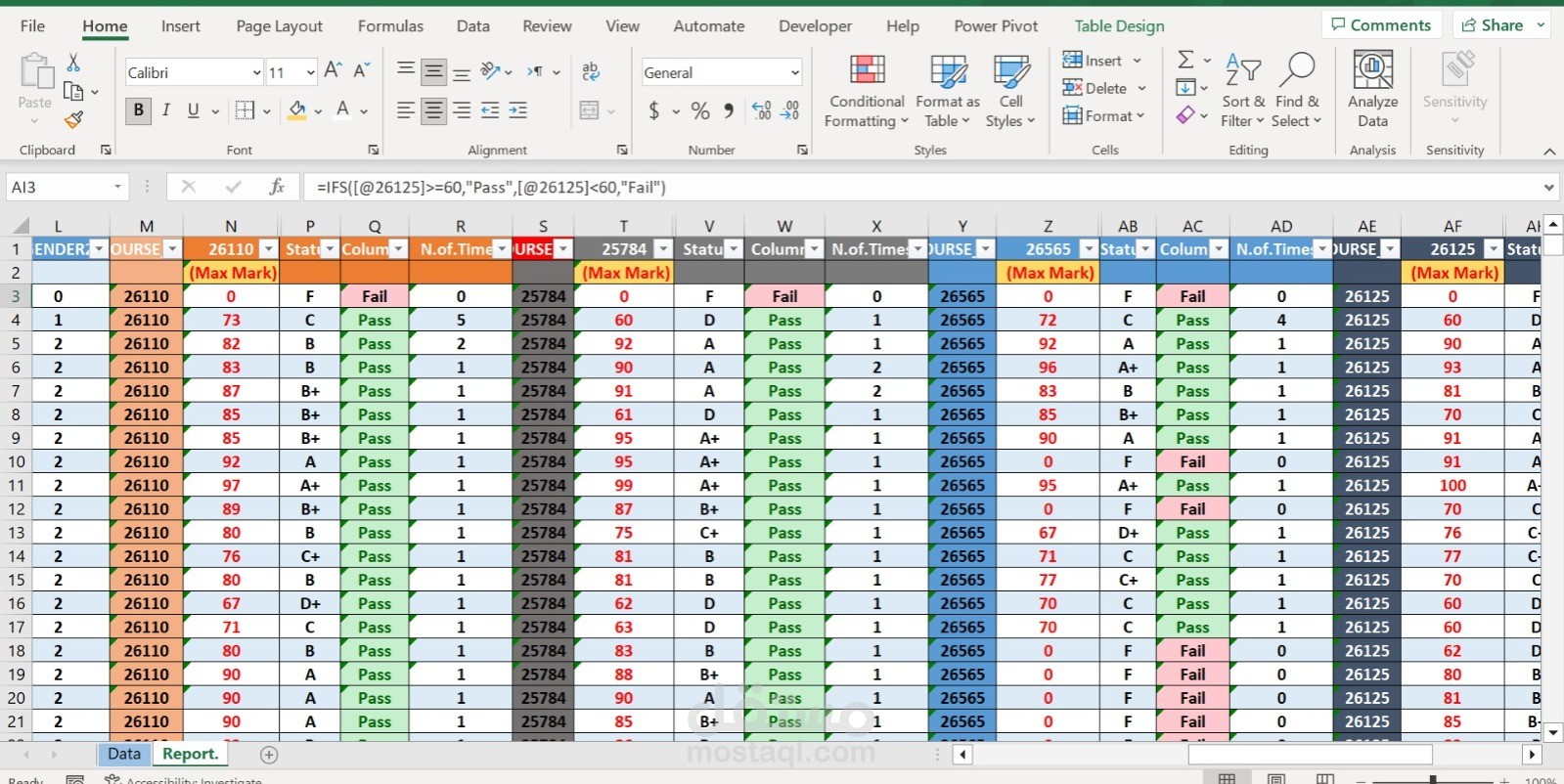Expand the formula bar chevron

click(x=1549, y=187)
